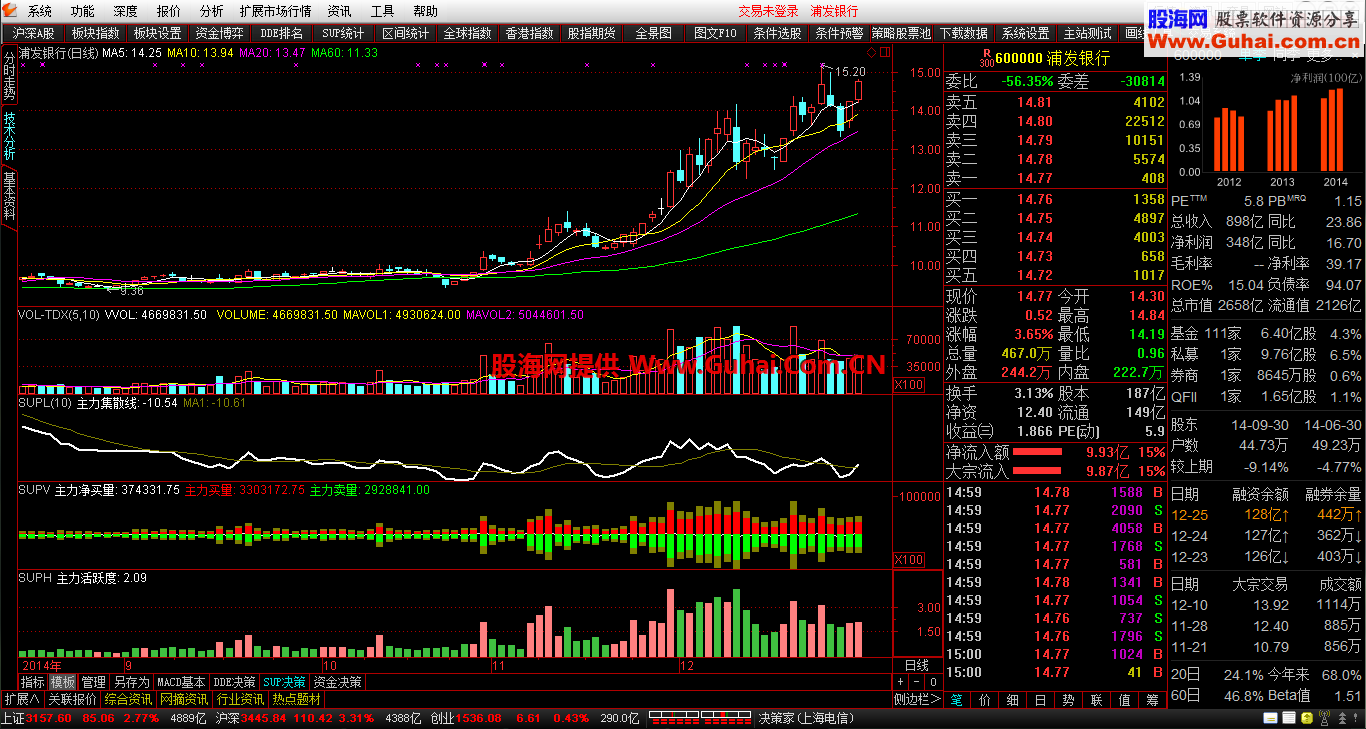Select the 势 trend view button

tap(1069, 700)
